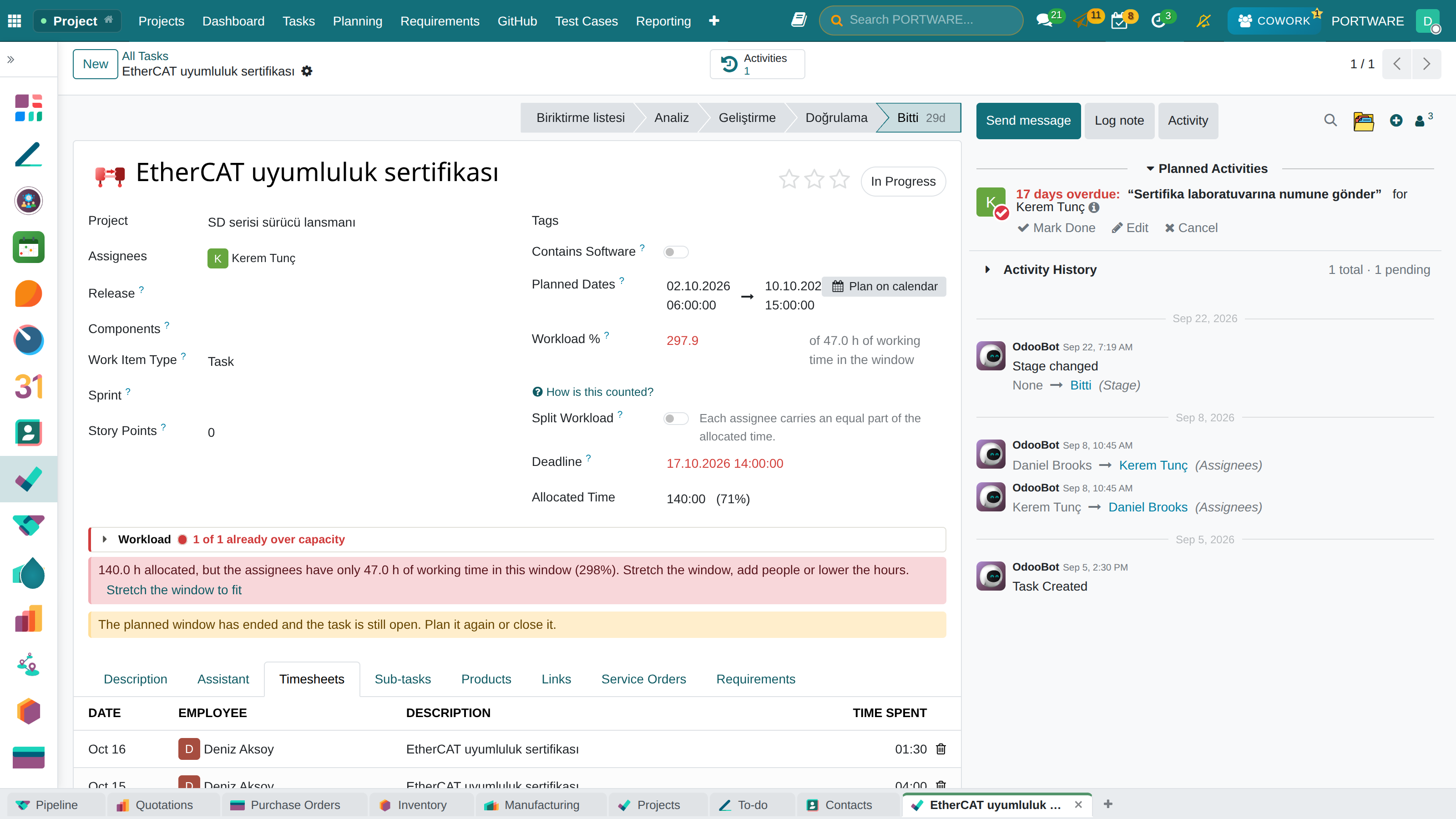Set priority with the first star
Image resolution: width=1456 pixels, height=819 pixels.
[789, 180]
